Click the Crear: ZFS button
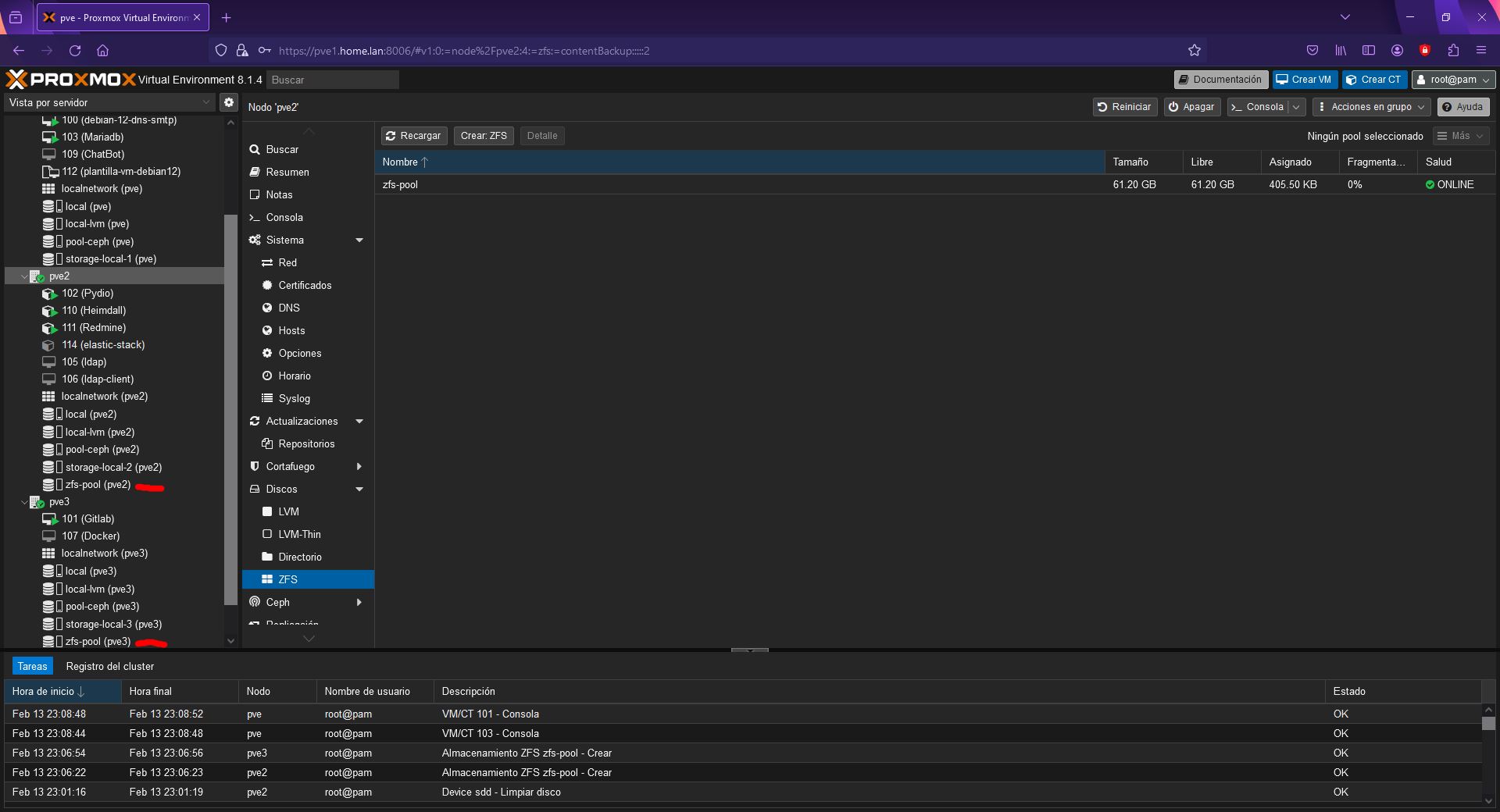 click(484, 136)
